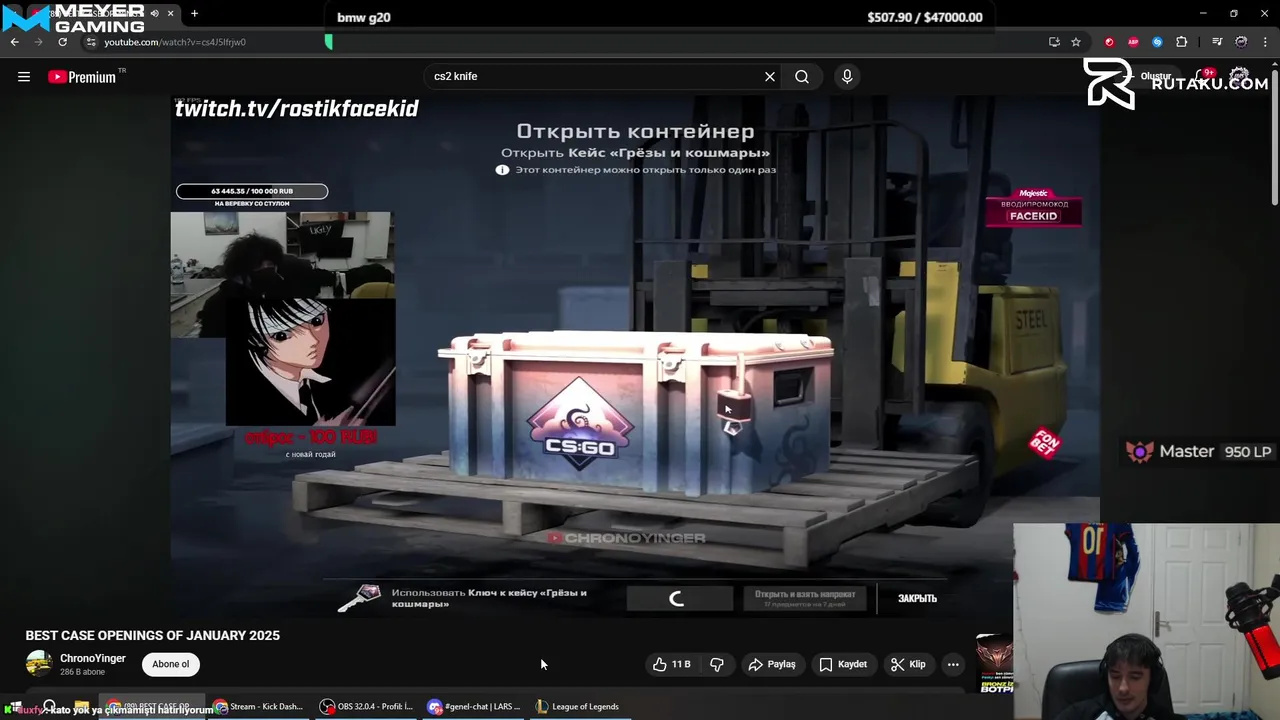Open the red extension icon

(1109, 42)
